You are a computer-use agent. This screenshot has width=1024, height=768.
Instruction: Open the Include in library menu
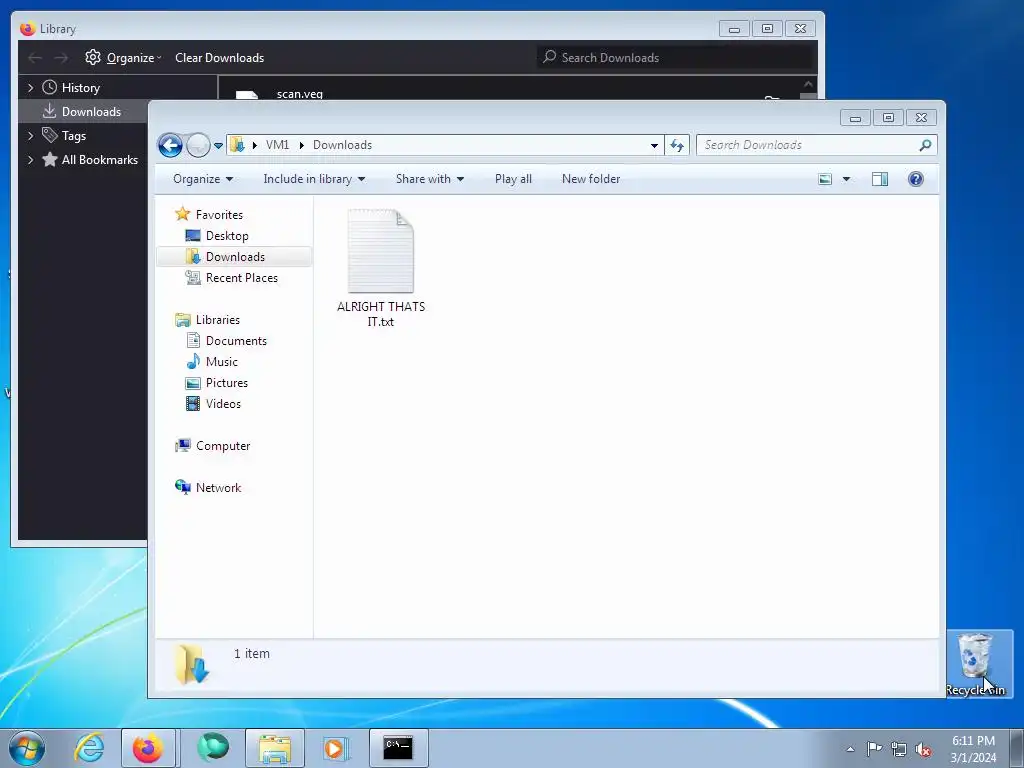[314, 179]
